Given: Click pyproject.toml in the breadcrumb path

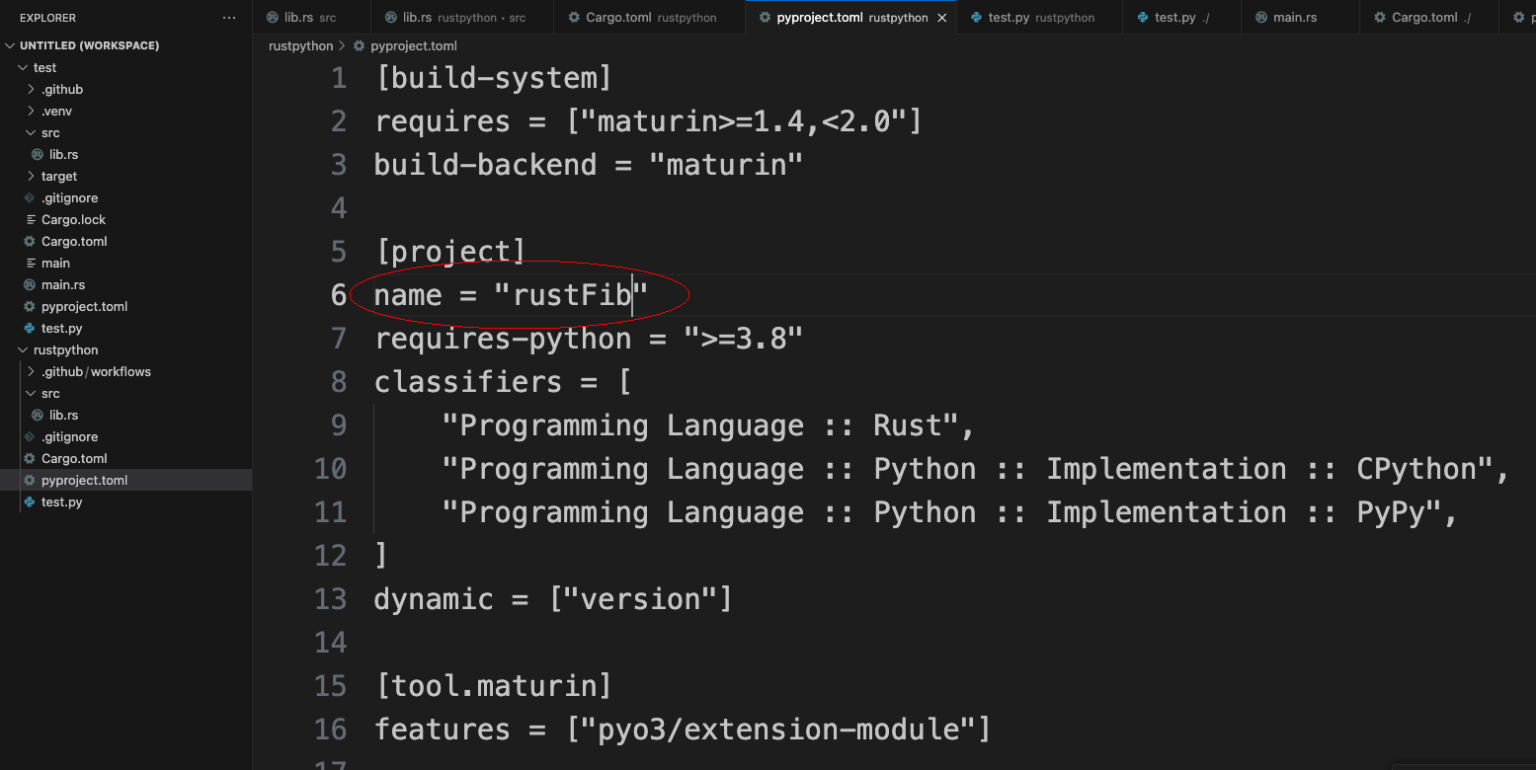Looking at the screenshot, I should [413, 46].
